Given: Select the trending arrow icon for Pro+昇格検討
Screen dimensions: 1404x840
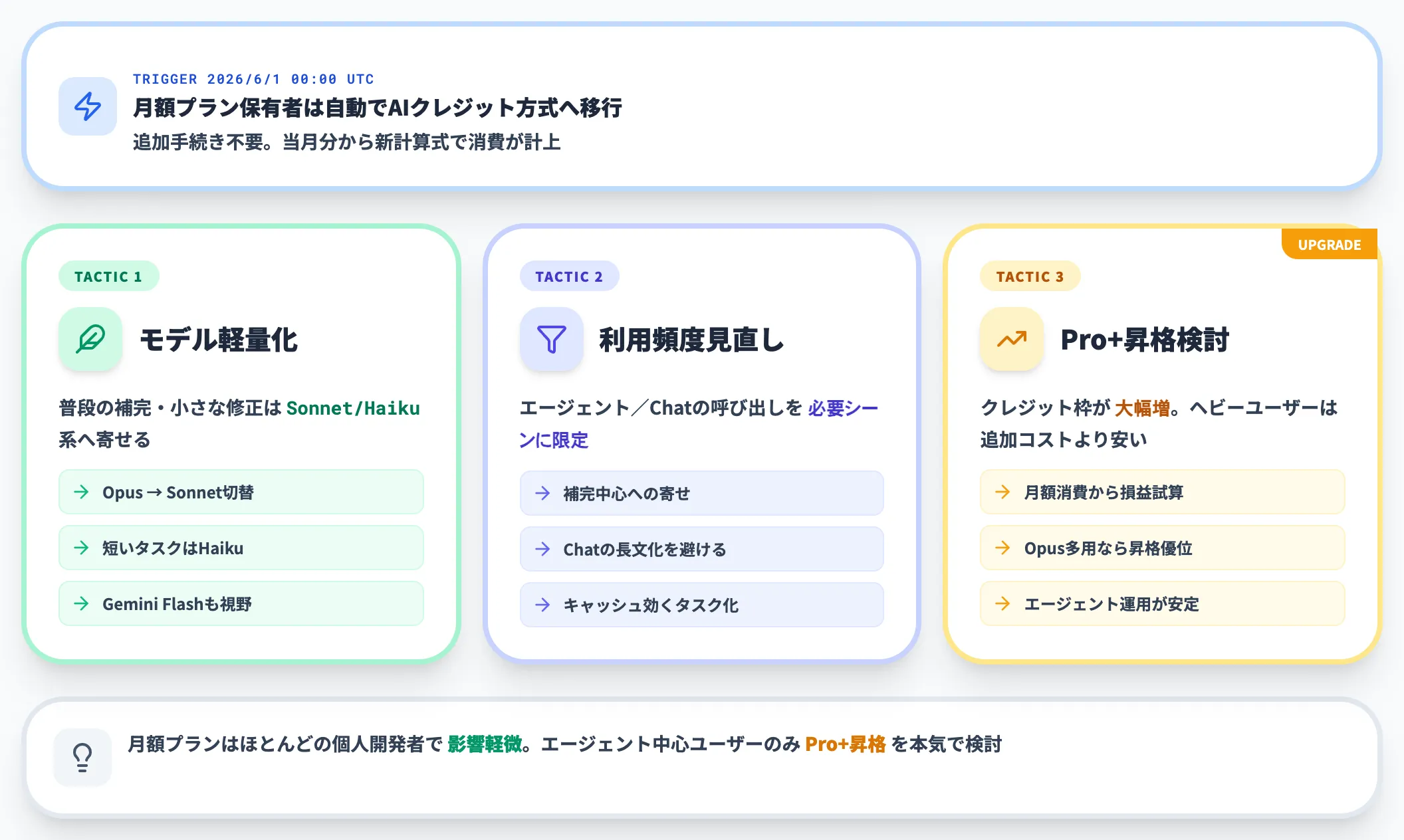Looking at the screenshot, I should pos(1011,340).
